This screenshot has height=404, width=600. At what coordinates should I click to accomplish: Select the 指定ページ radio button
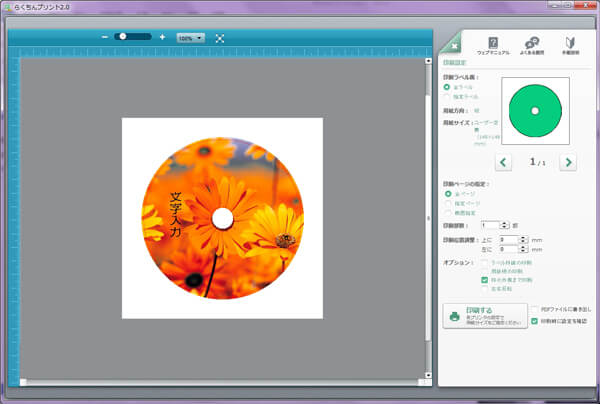click(x=448, y=203)
